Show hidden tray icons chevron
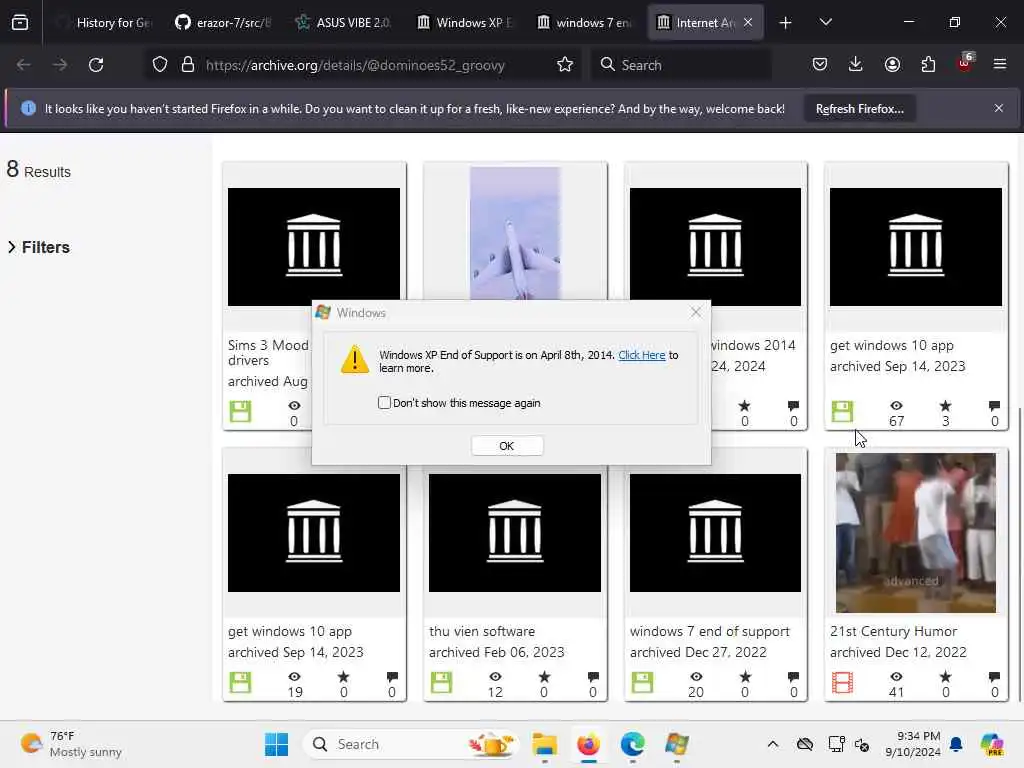This screenshot has width=1024, height=768. coord(773,744)
